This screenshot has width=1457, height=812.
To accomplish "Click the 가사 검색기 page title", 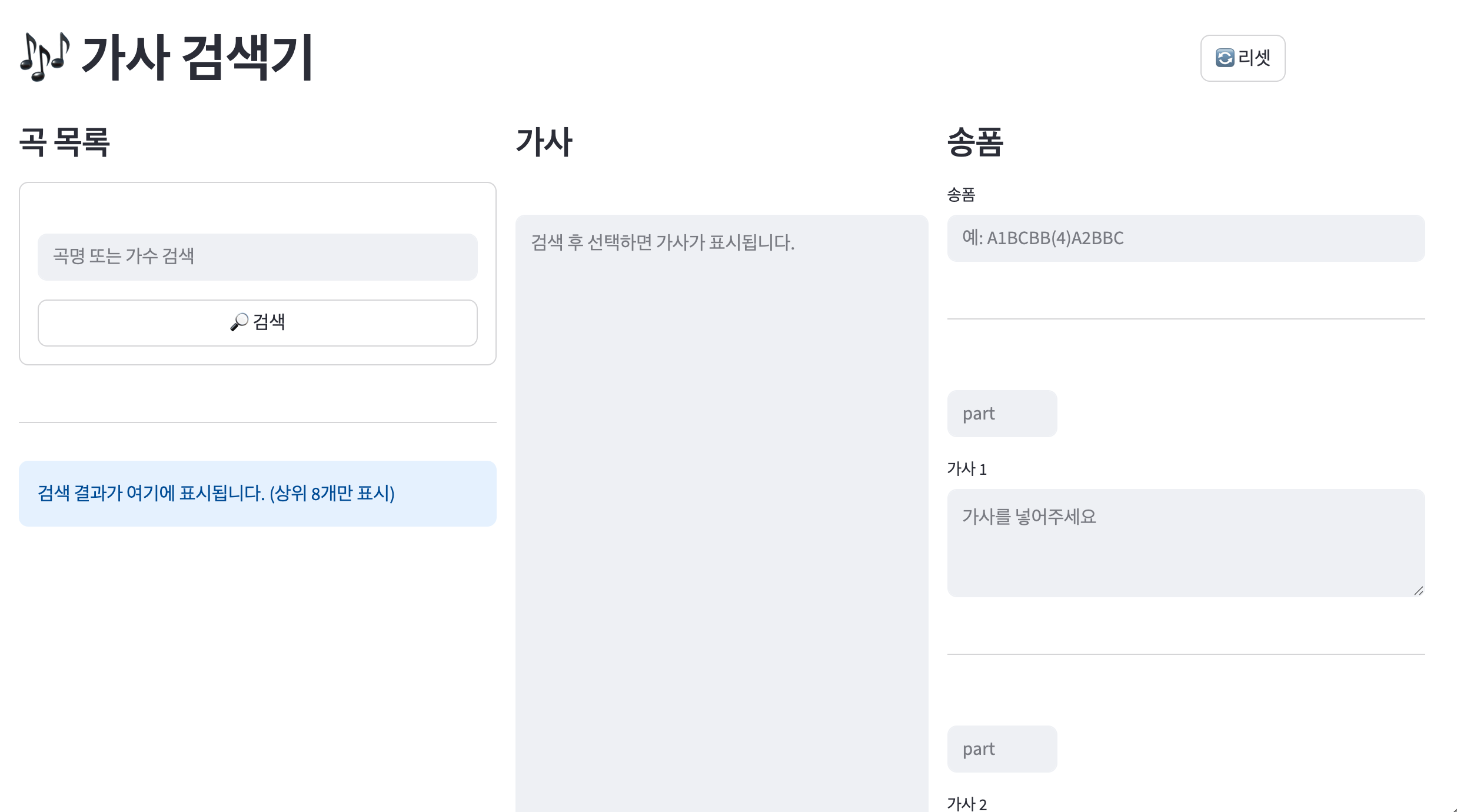I will pyautogui.click(x=197, y=57).
